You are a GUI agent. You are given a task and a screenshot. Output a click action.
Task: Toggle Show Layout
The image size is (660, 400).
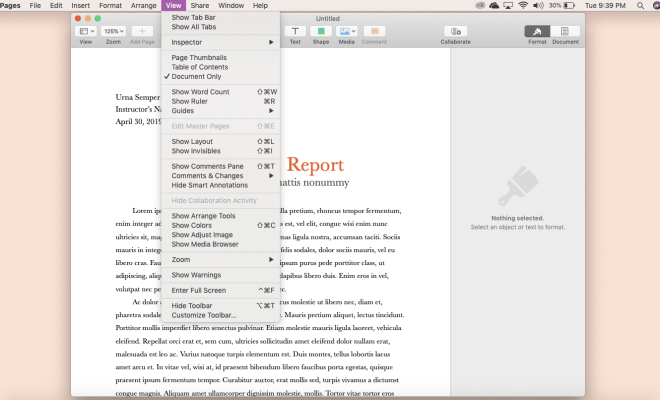pos(221,141)
